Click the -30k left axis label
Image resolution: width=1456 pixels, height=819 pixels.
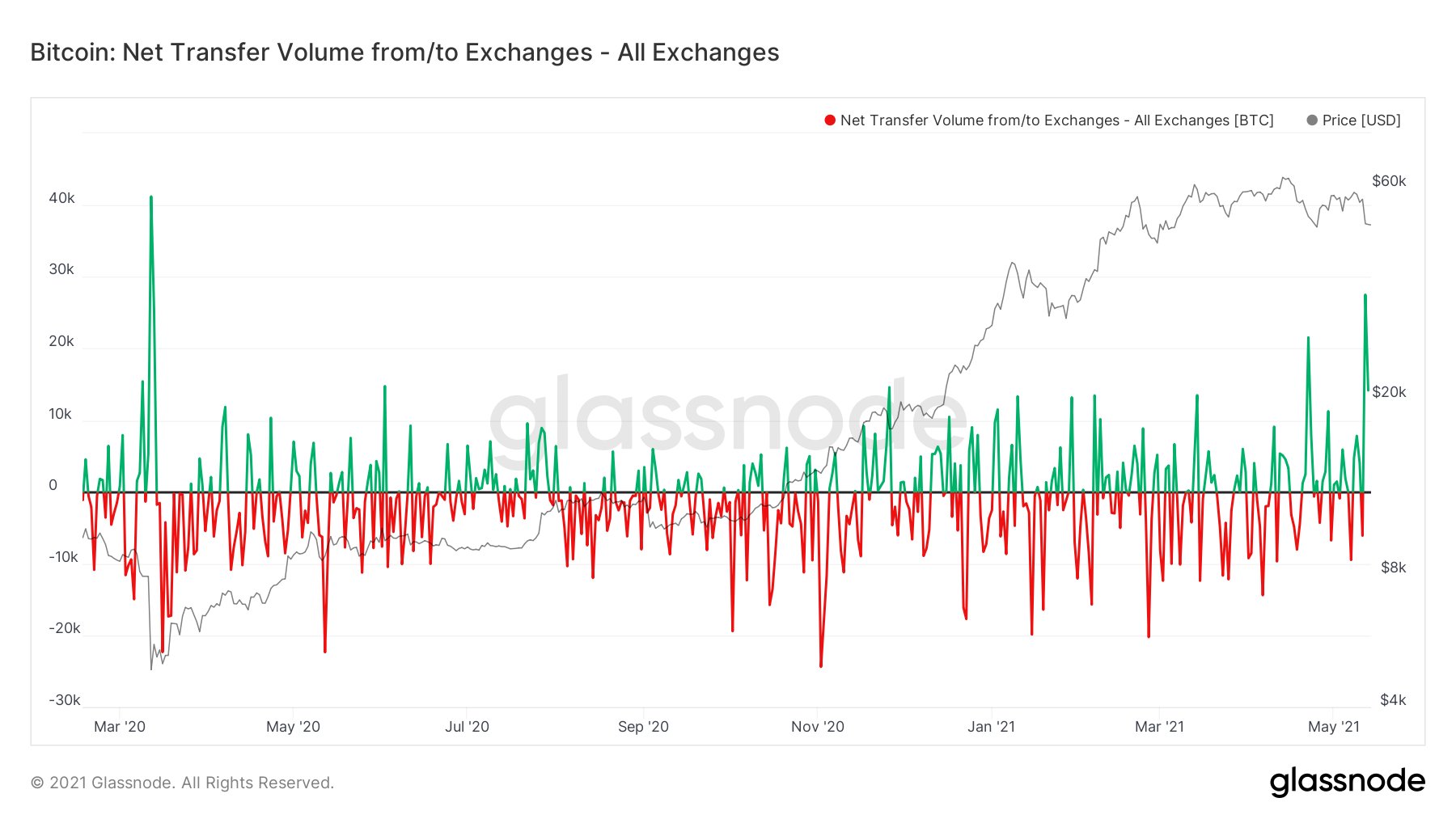click(64, 699)
